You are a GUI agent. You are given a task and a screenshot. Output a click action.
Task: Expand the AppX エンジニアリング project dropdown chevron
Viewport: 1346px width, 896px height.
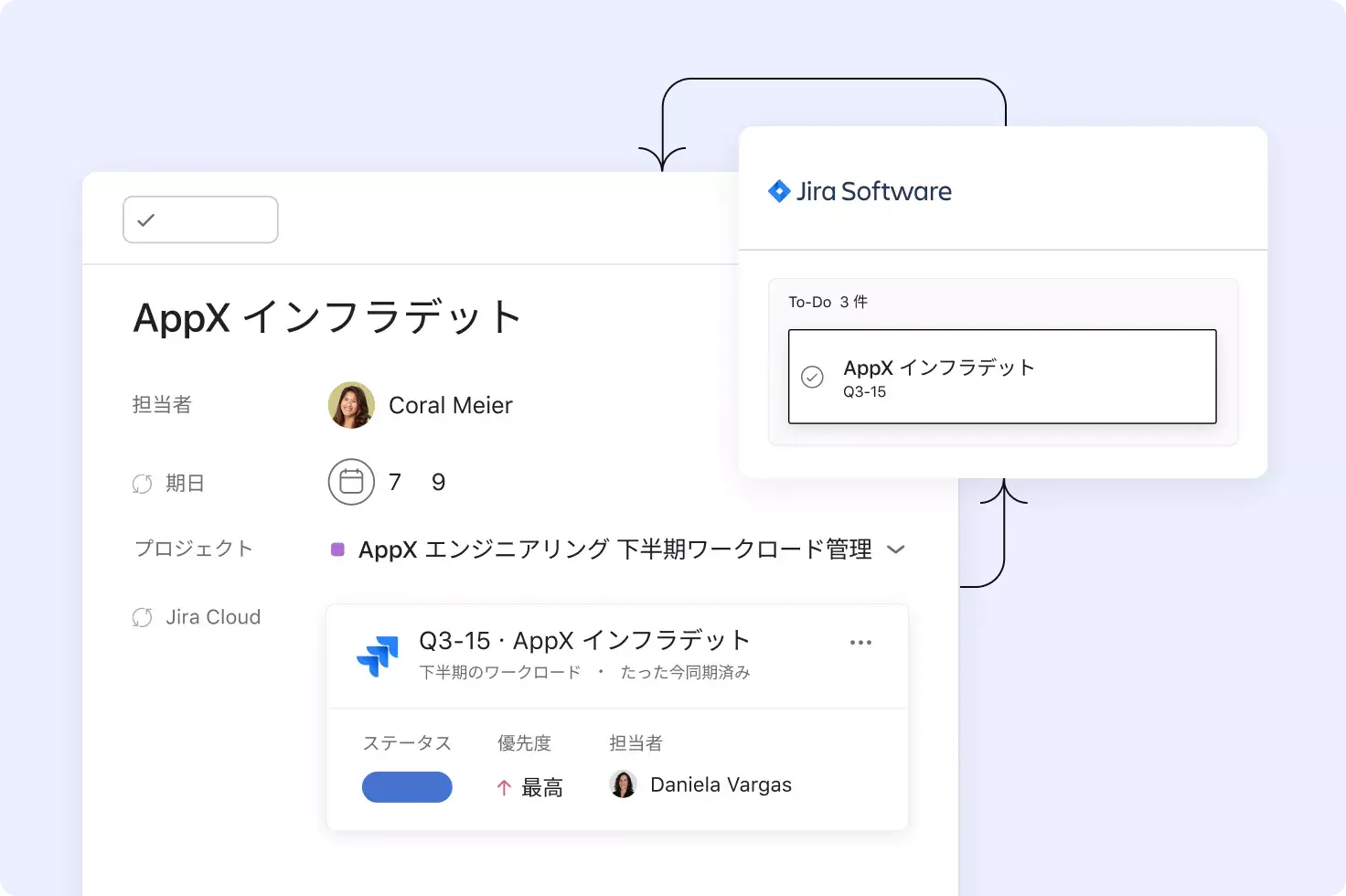[897, 549]
